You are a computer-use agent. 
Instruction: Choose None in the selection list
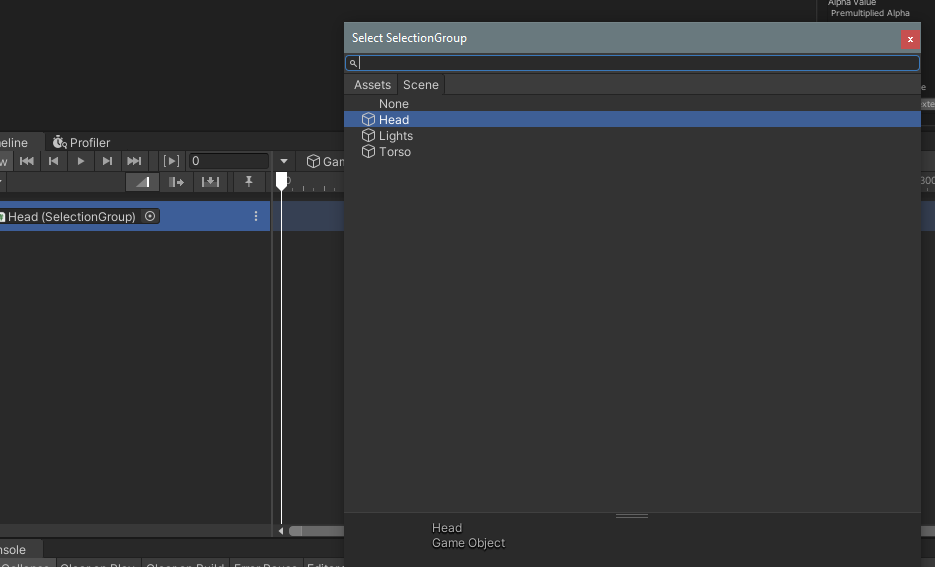393,104
